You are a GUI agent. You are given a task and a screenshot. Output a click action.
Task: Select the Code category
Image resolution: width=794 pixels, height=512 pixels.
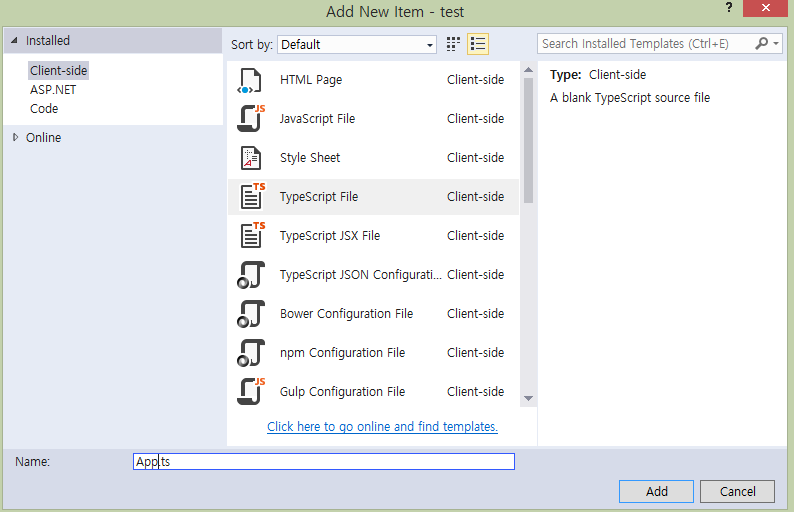tap(44, 109)
